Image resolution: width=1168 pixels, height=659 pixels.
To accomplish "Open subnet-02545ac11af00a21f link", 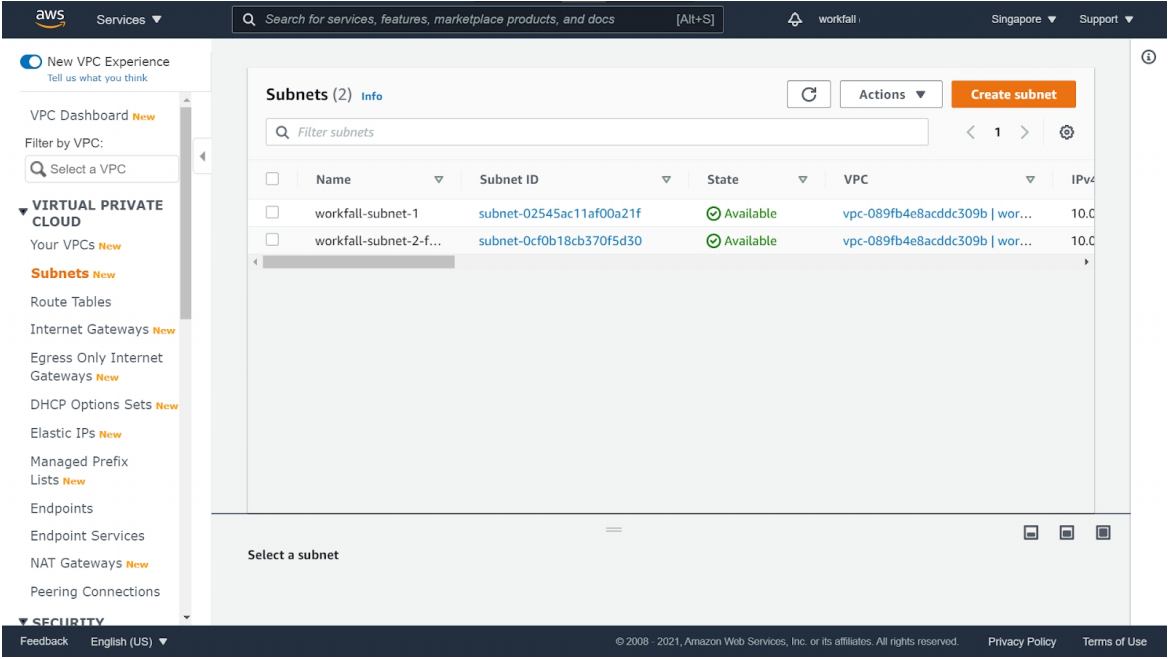I will 559,213.
